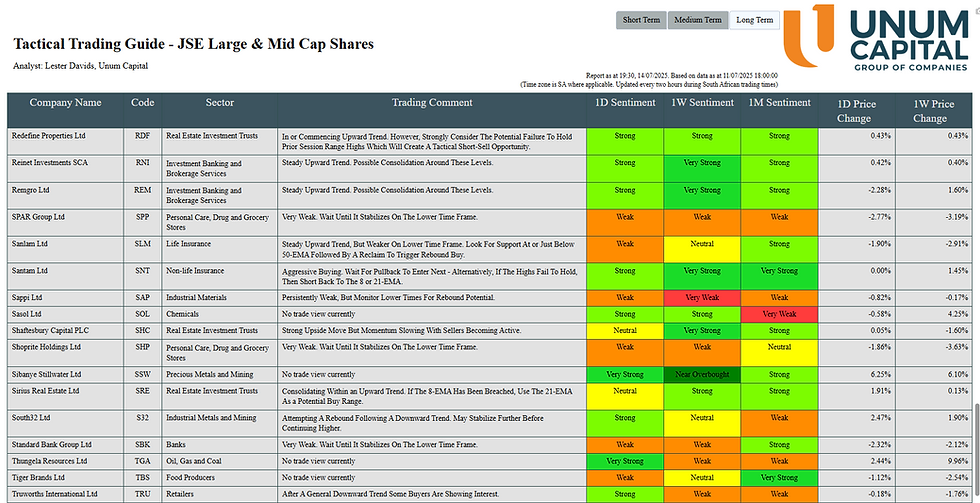
Task: Click the S32 share code
Action: pos(142,417)
